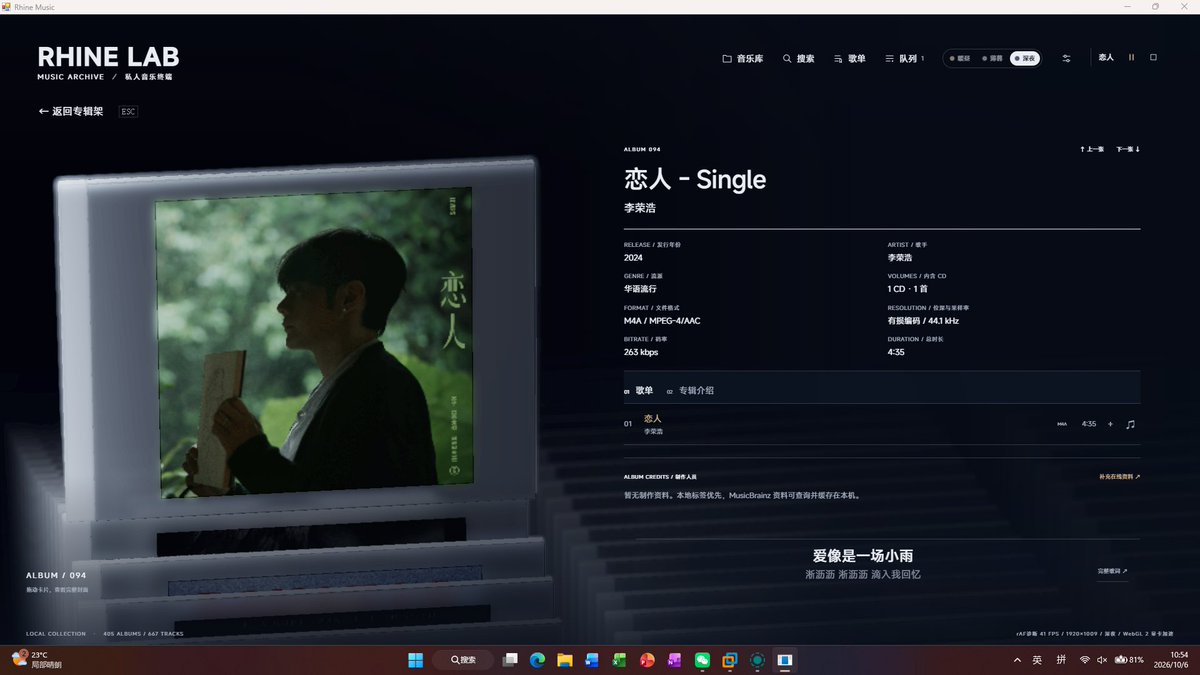Open the clock showing 10:54

coord(1171,660)
